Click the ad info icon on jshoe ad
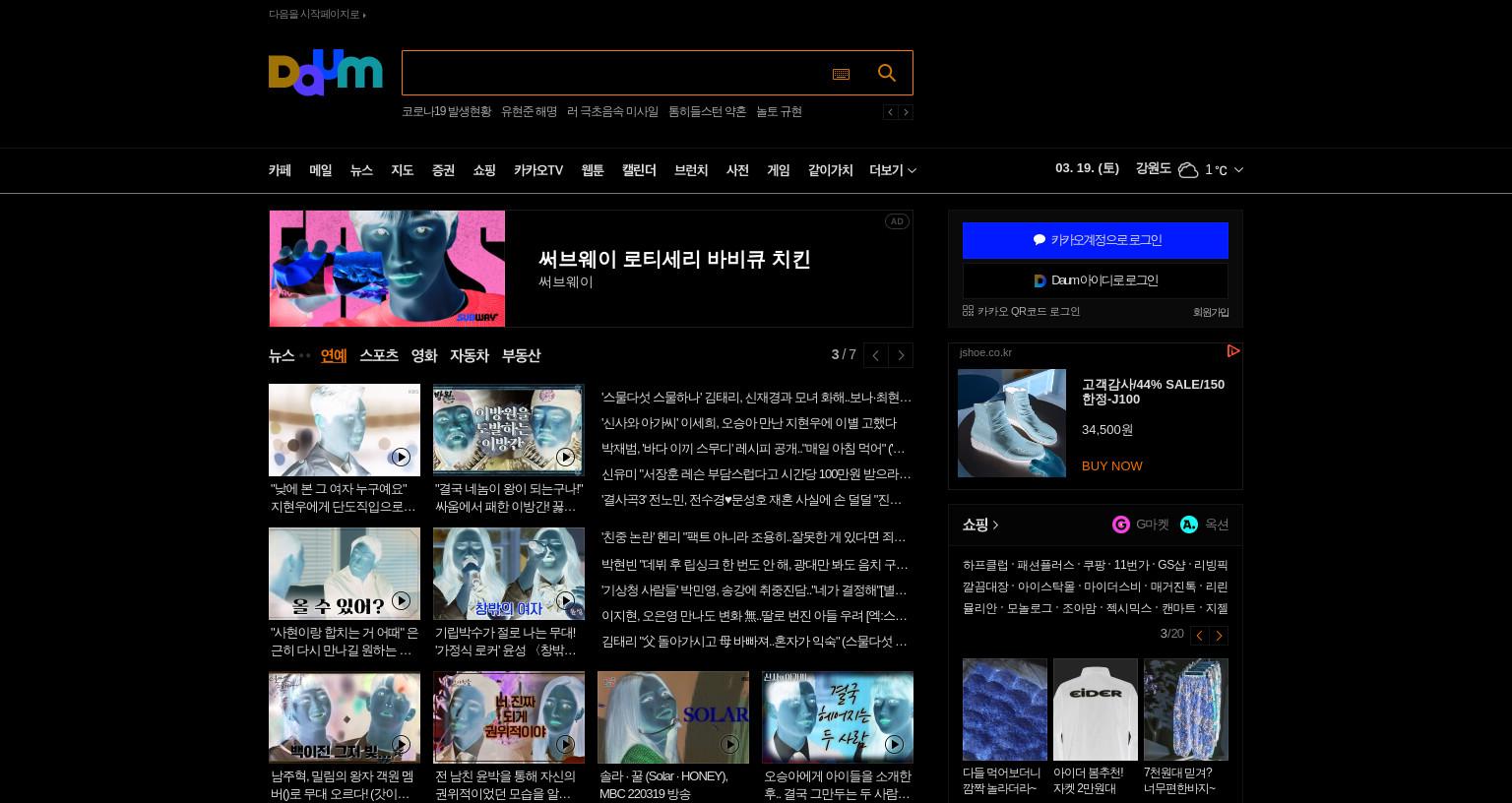 point(1232,351)
